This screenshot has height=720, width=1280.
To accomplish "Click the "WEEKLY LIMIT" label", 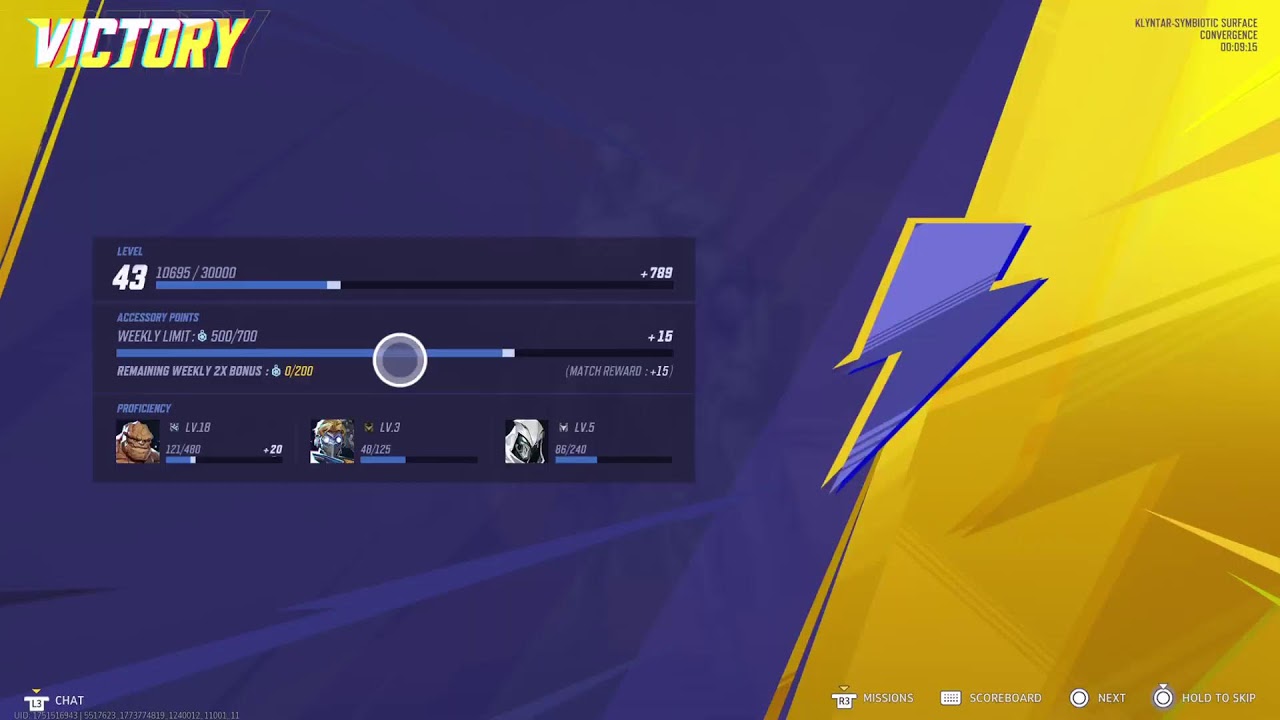I will [154, 337].
